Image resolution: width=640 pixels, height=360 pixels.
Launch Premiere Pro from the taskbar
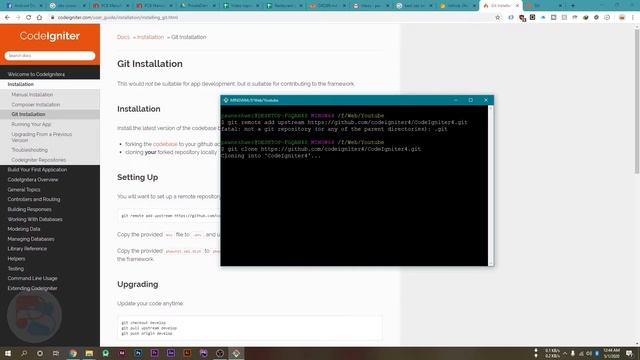coord(154,353)
